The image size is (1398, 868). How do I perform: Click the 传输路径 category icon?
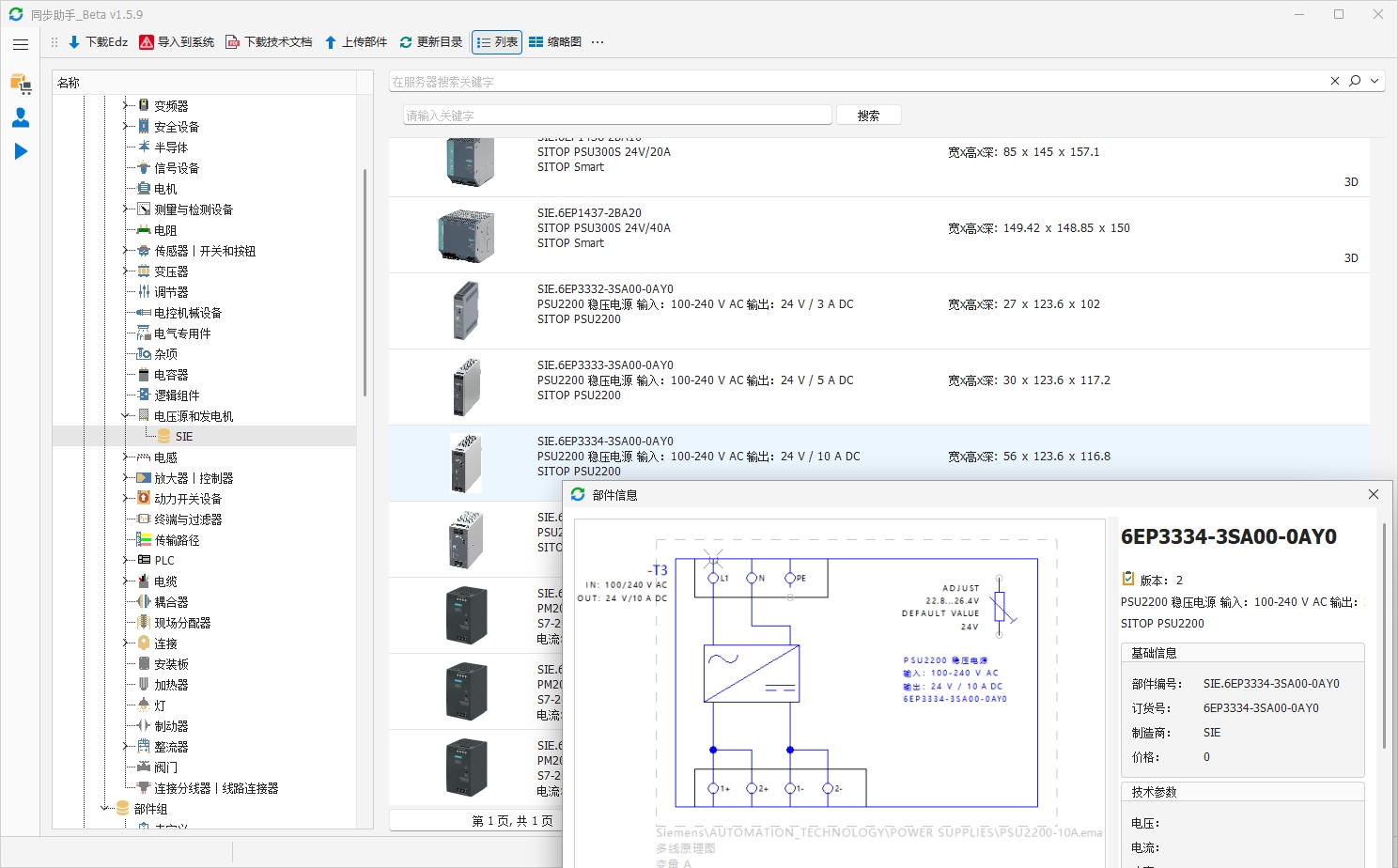pos(144,540)
